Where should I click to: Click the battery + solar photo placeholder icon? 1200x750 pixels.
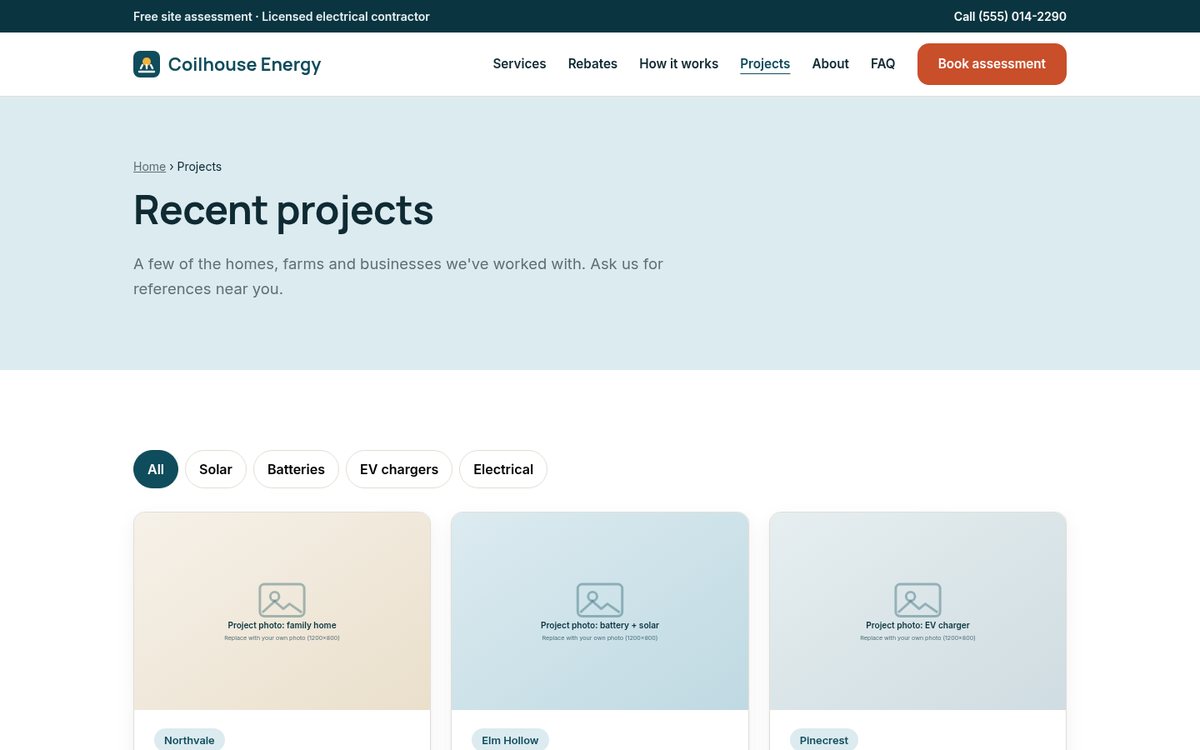tap(600, 600)
